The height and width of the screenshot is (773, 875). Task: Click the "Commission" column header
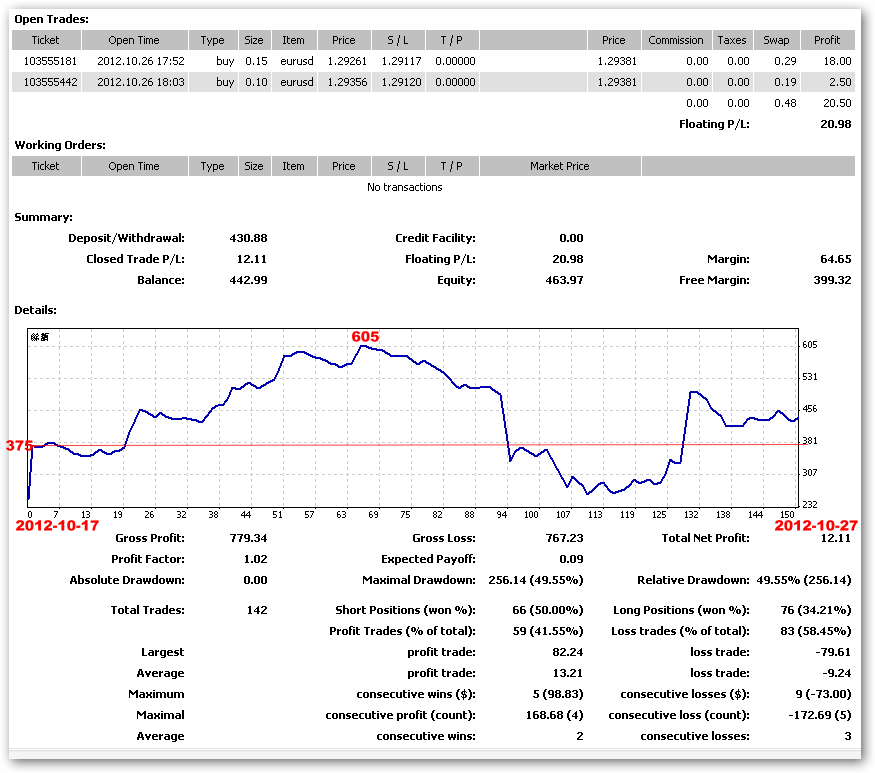676,40
